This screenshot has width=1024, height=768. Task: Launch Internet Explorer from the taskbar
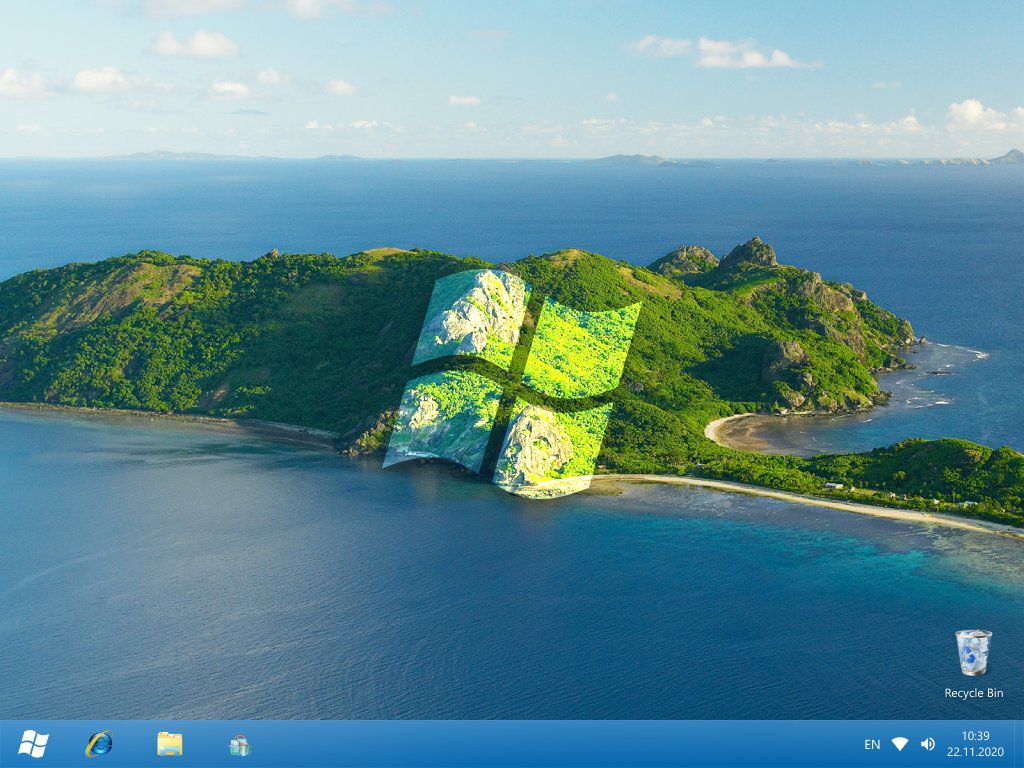point(99,744)
